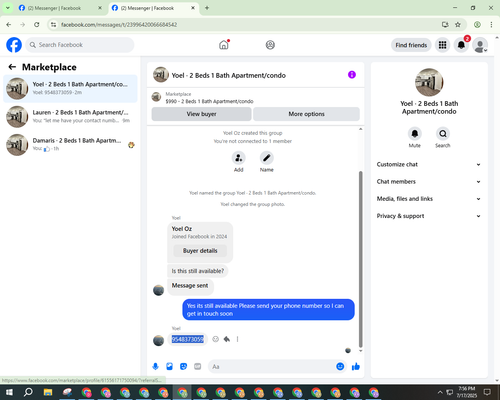Image resolution: width=500 pixels, height=400 pixels.
Task: Expand Media, files and links section
Action: [429, 199]
